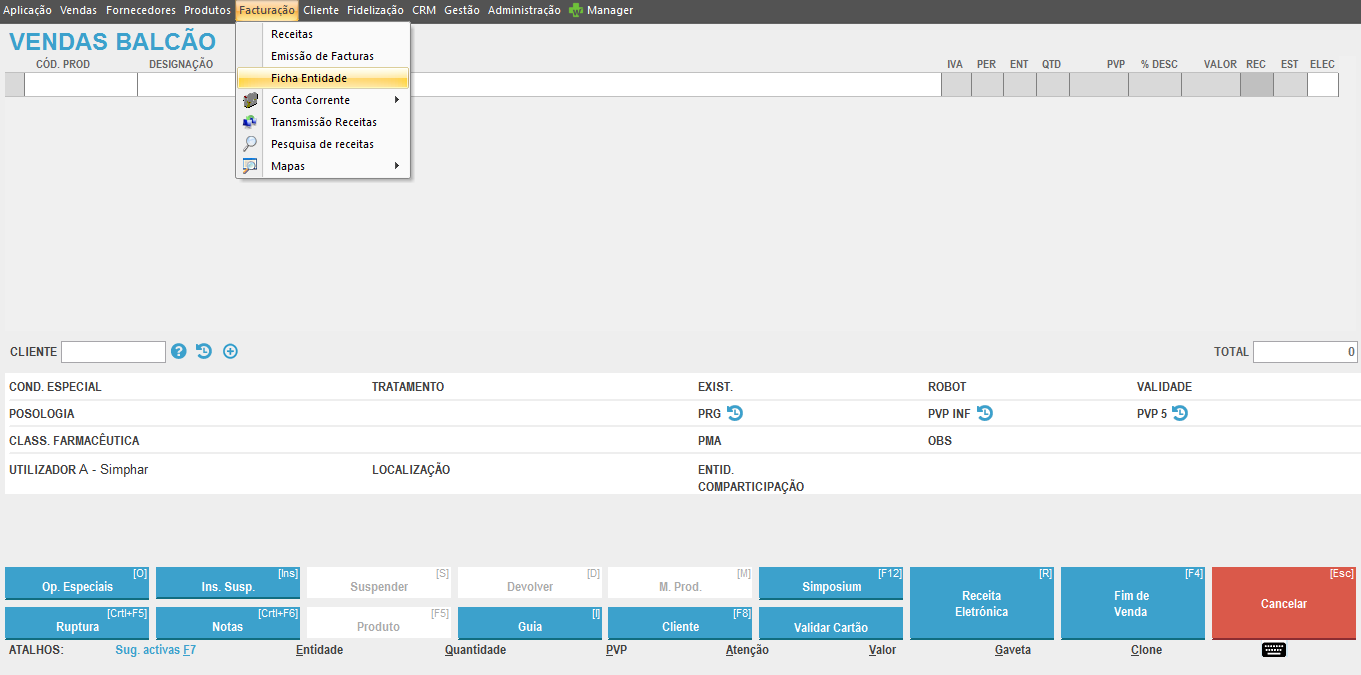The height and width of the screenshot is (675, 1361).
Task: Click the history icon next to Cliente field
Action: (x=204, y=351)
